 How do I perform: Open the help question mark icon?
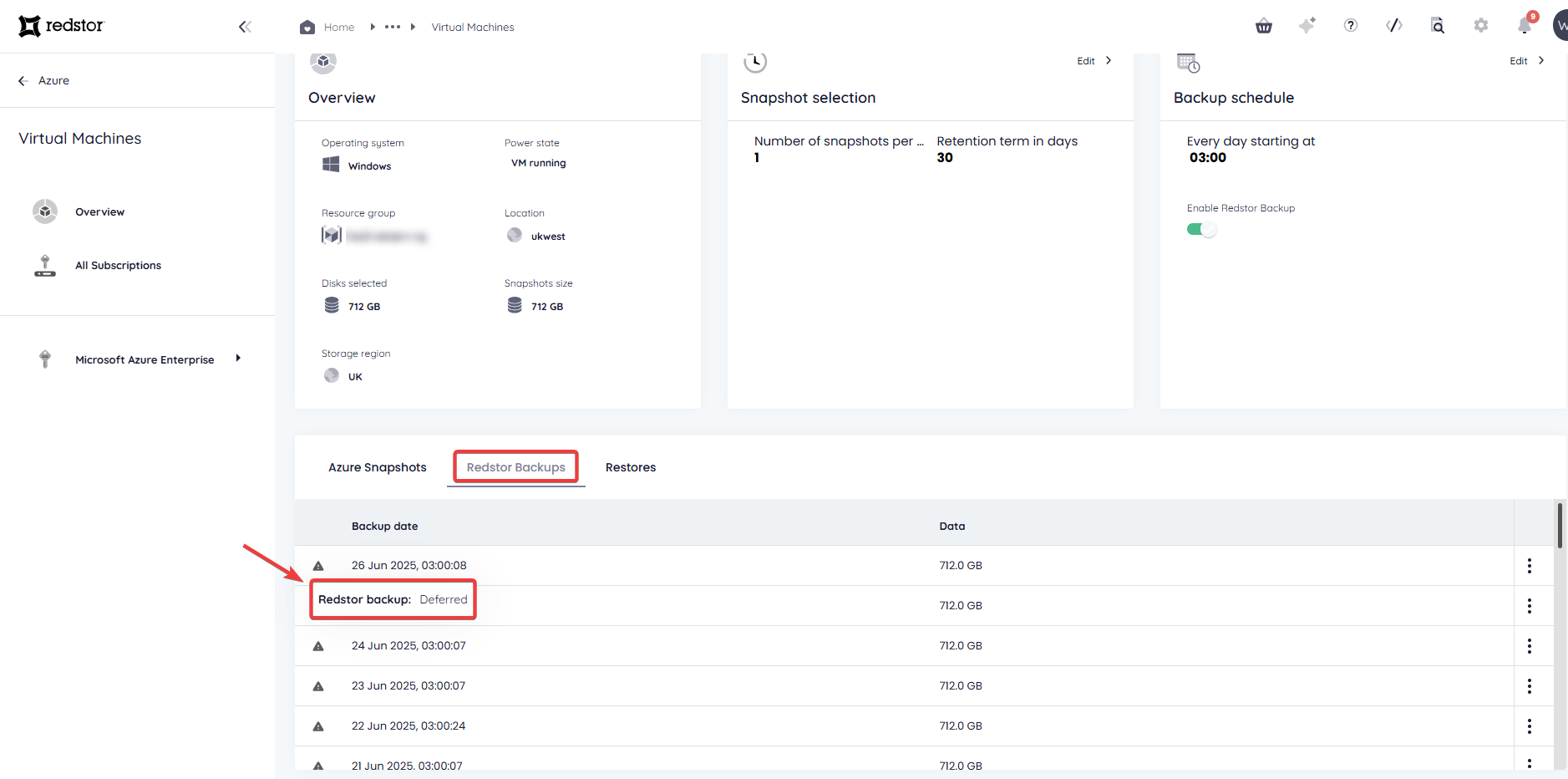click(1351, 26)
